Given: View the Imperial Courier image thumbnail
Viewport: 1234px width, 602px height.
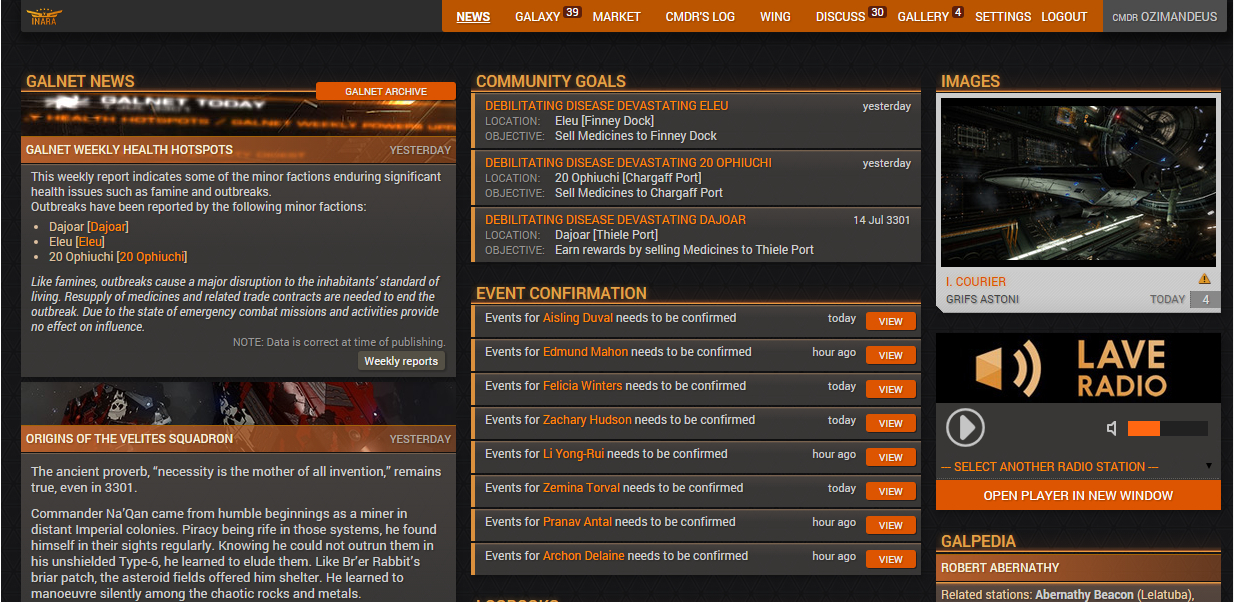Looking at the screenshot, I should point(1078,181).
